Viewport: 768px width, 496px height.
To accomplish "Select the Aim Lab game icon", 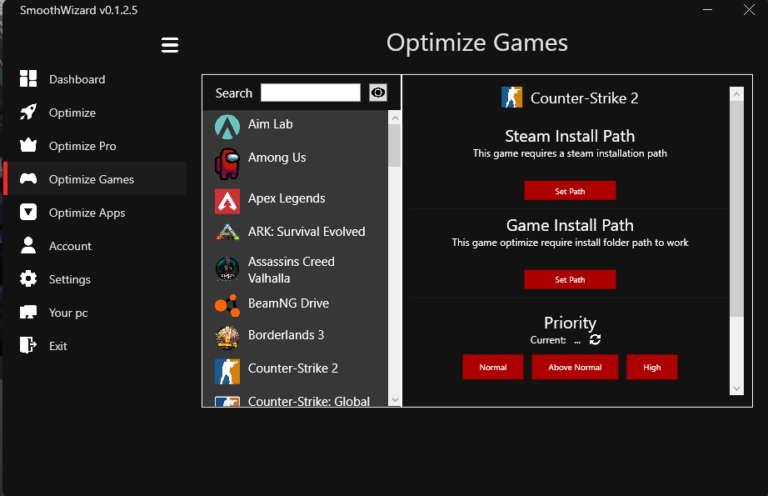I will click(227, 126).
